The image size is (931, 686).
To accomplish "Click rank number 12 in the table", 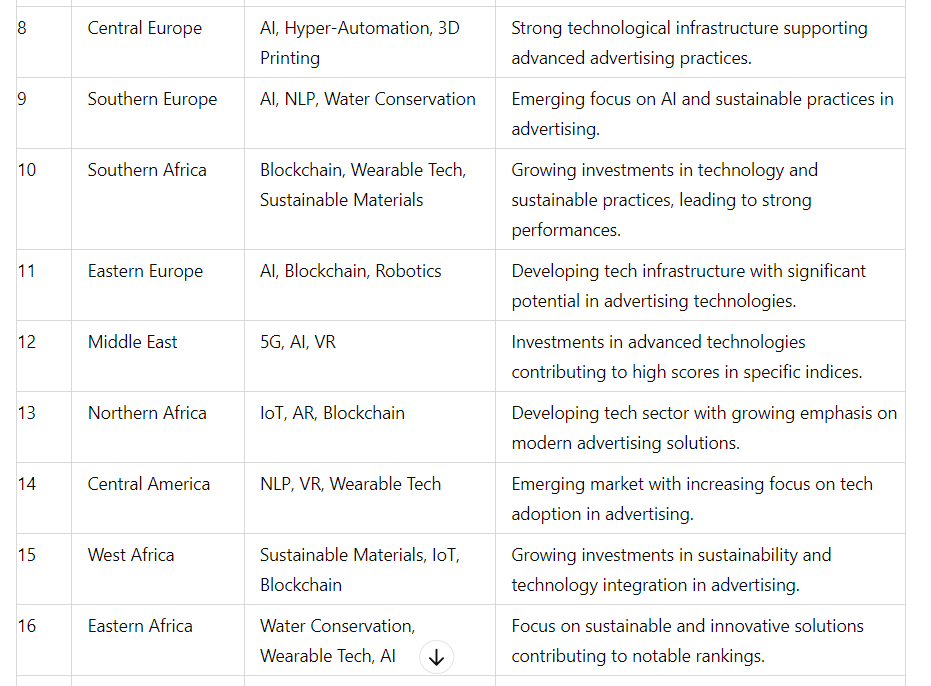I will point(27,342).
